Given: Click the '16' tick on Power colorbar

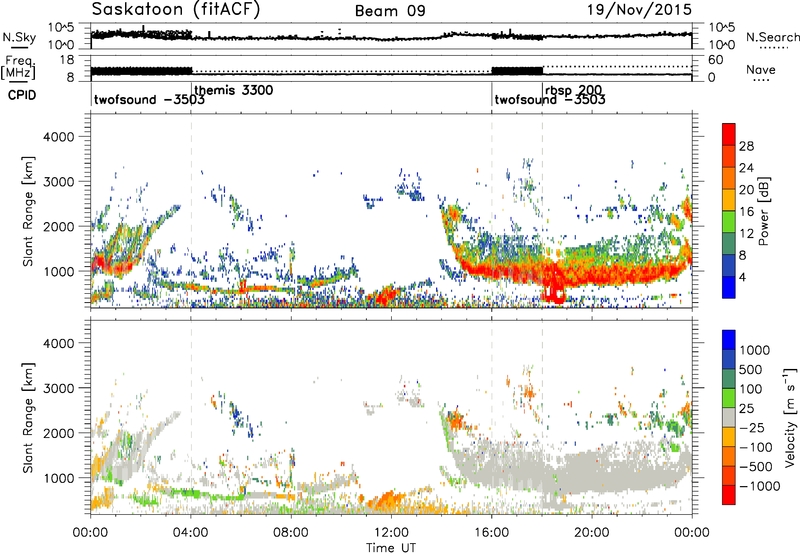Looking at the screenshot, I should click(x=746, y=212).
